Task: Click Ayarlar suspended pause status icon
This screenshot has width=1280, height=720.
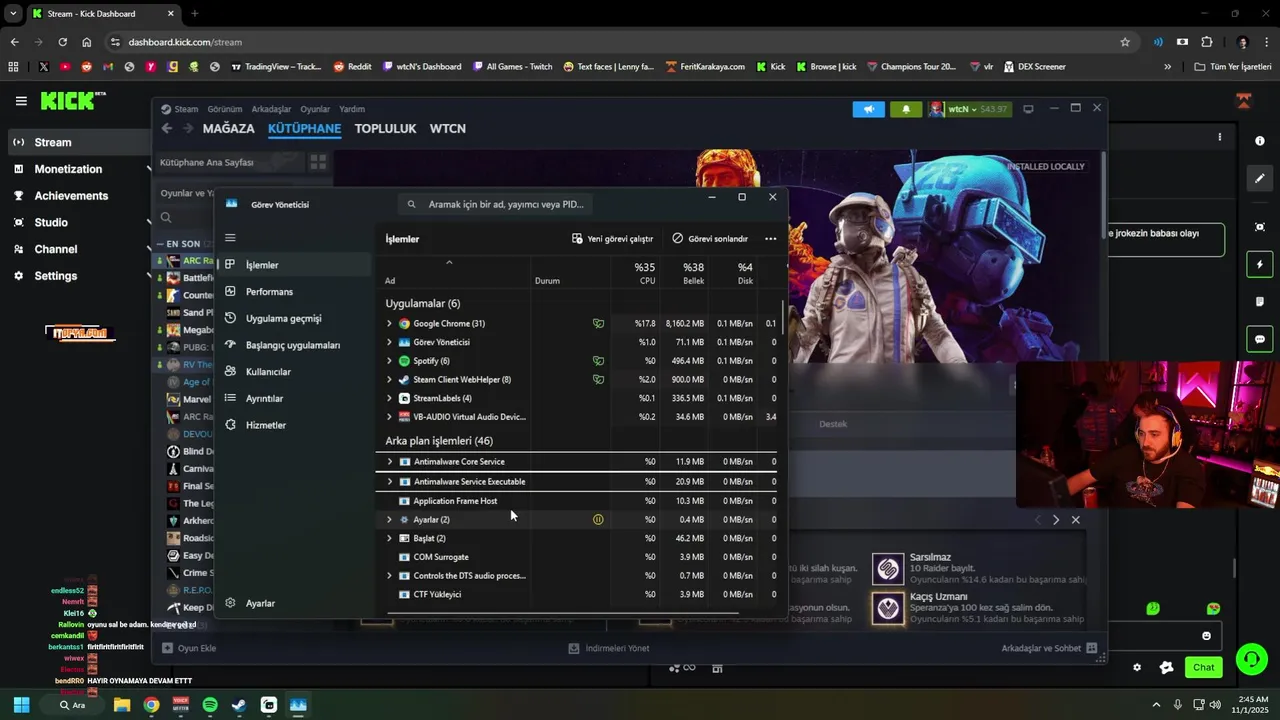Action: click(x=598, y=520)
